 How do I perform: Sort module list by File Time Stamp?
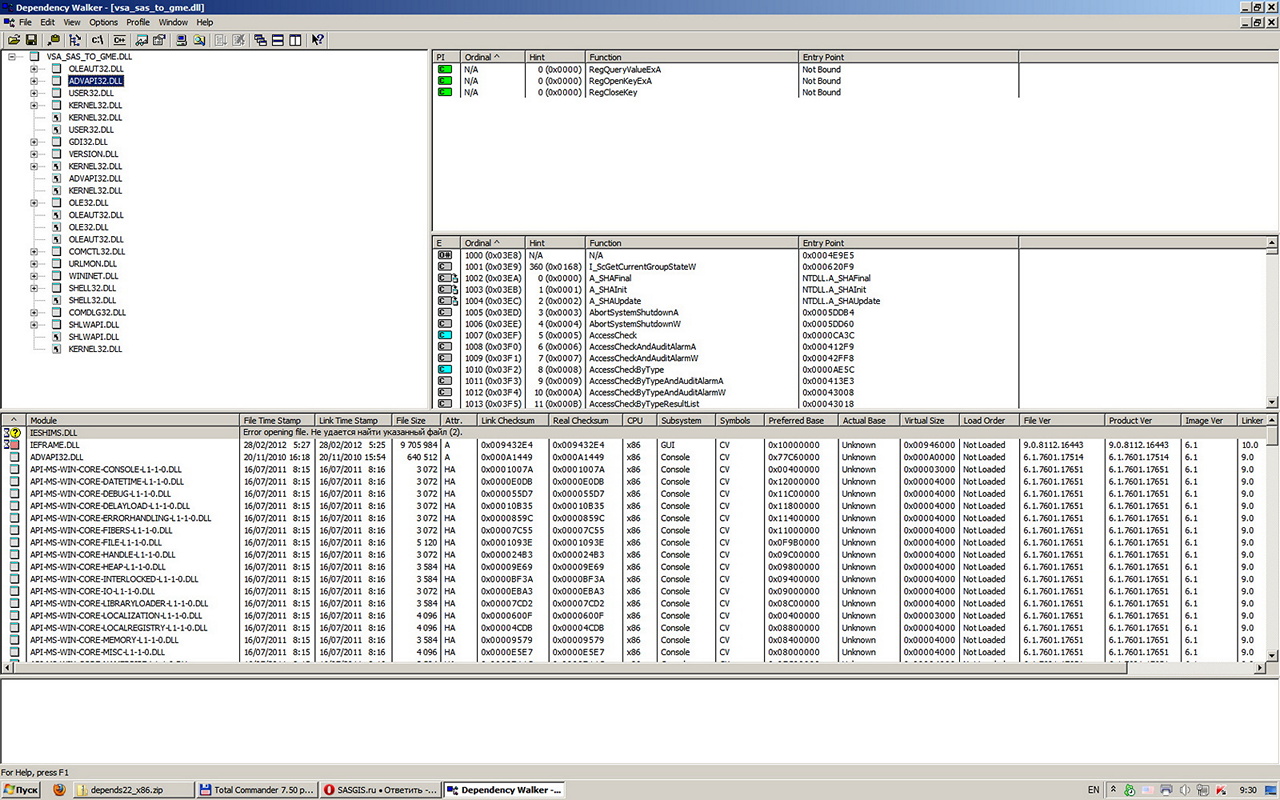pos(277,421)
